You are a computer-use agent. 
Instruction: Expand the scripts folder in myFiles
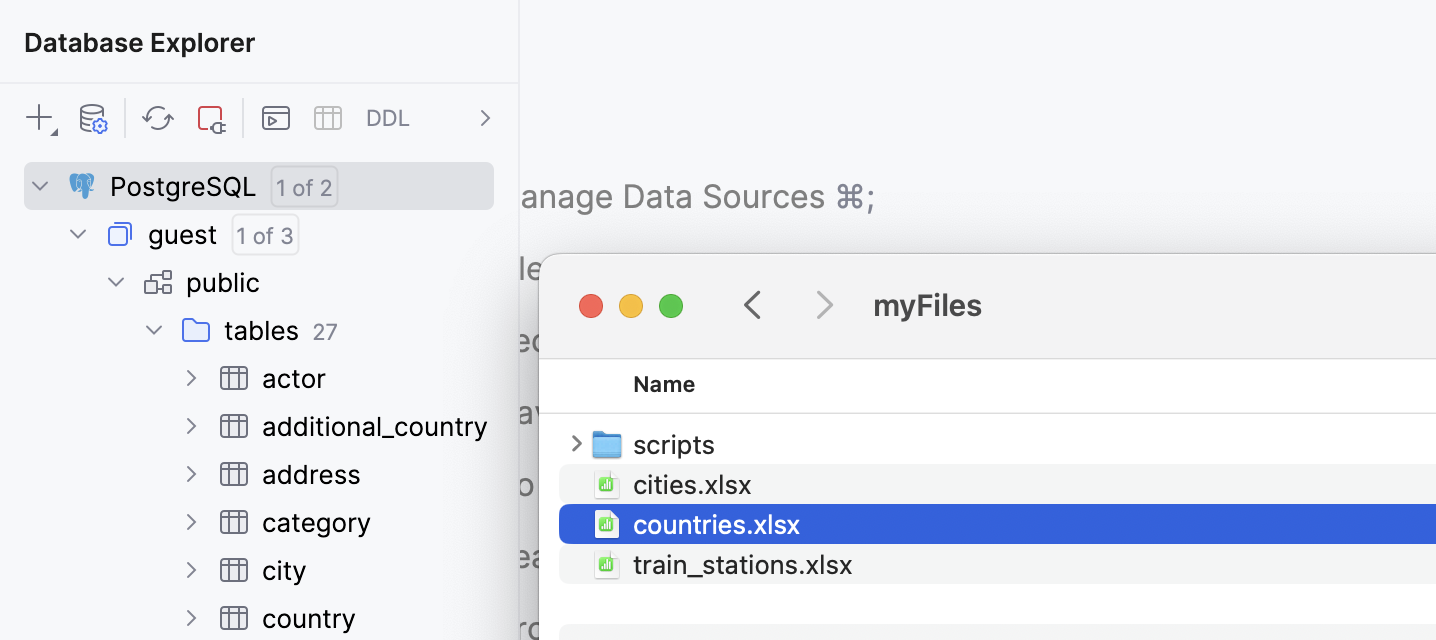point(575,444)
